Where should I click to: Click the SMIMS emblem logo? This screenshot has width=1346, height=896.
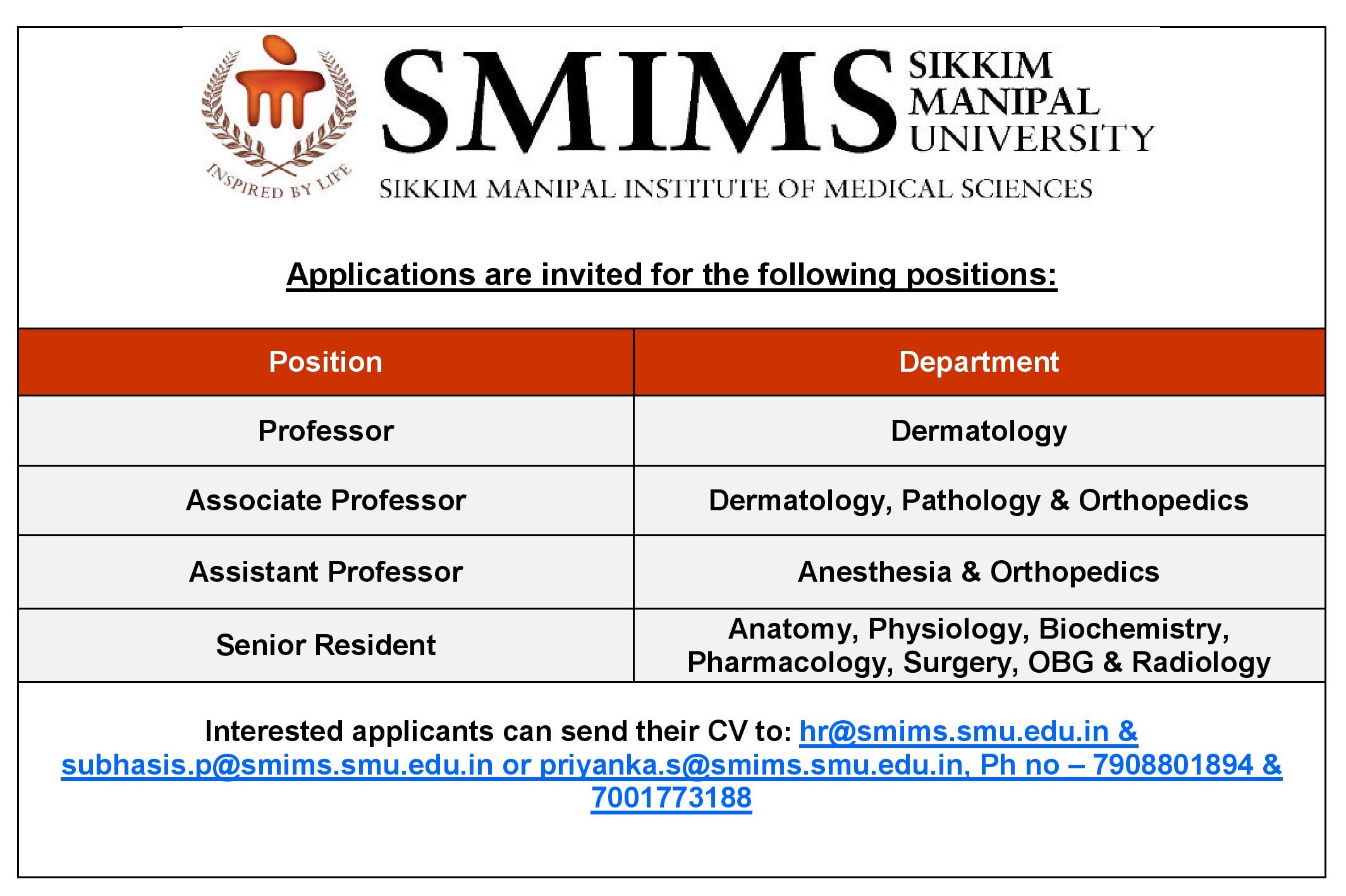[279, 101]
